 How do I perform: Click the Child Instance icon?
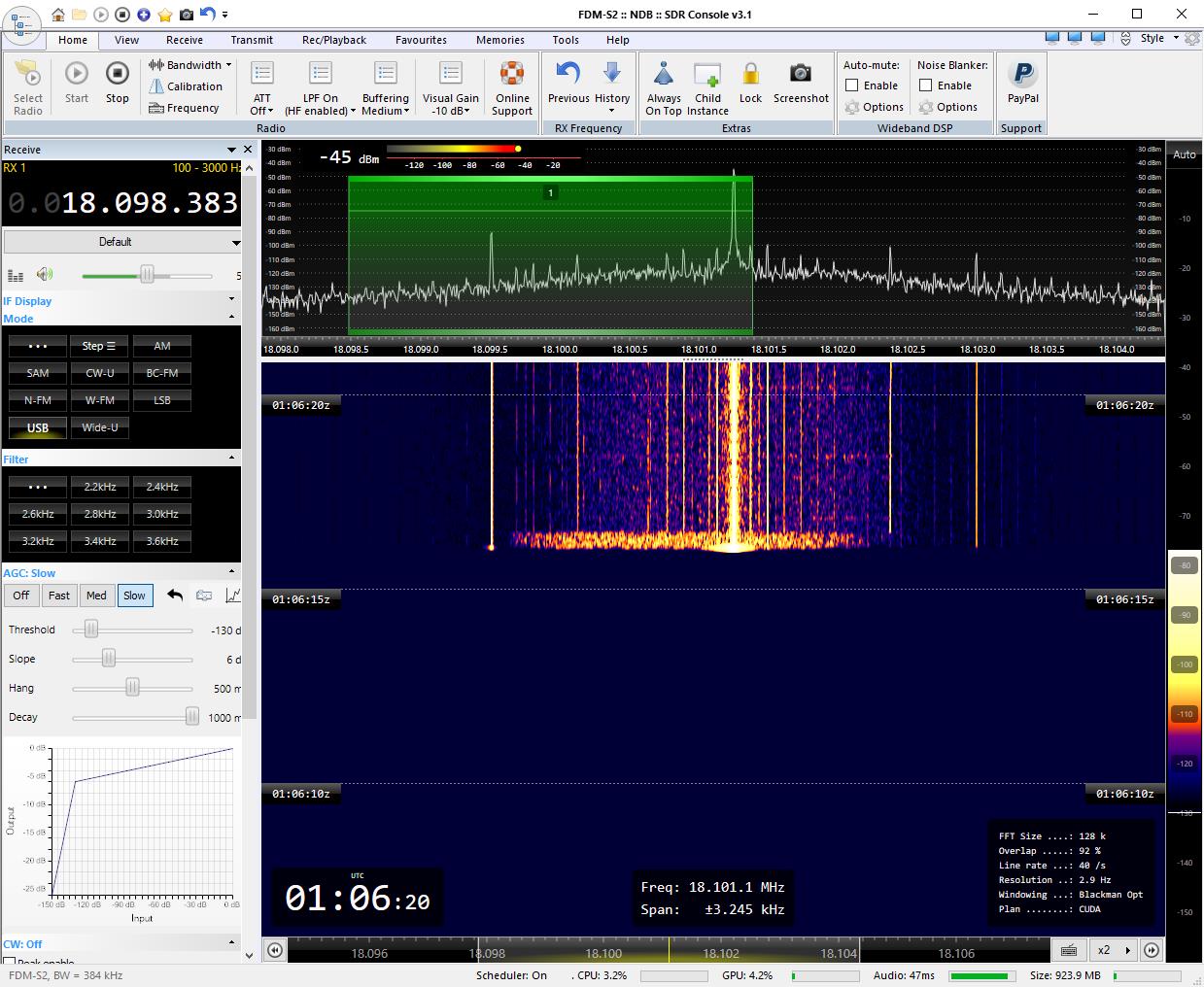click(x=707, y=75)
